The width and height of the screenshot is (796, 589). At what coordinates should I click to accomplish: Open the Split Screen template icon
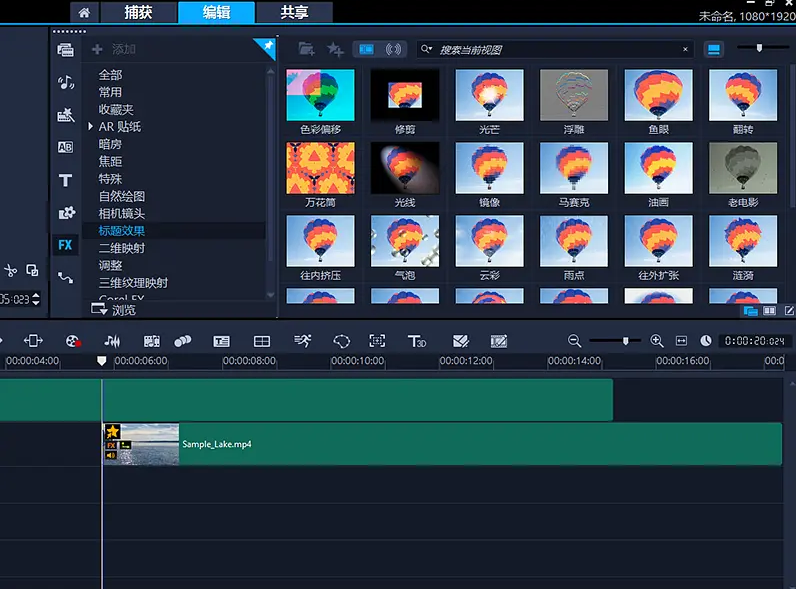pyautogui.click(x=262, y=341)
